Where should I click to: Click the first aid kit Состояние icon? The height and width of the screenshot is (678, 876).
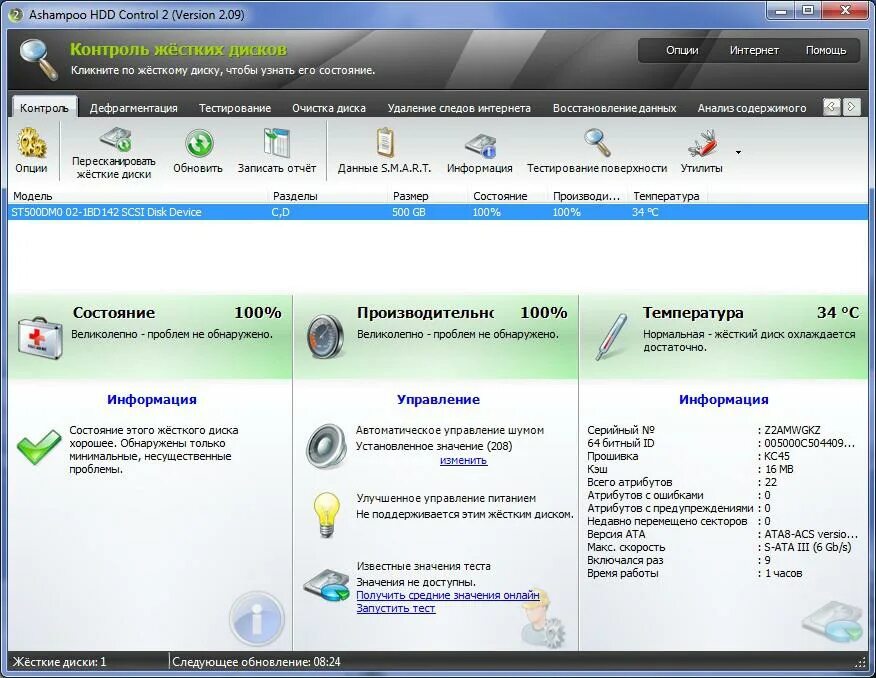pyautogui.click(x=39, y=338)
